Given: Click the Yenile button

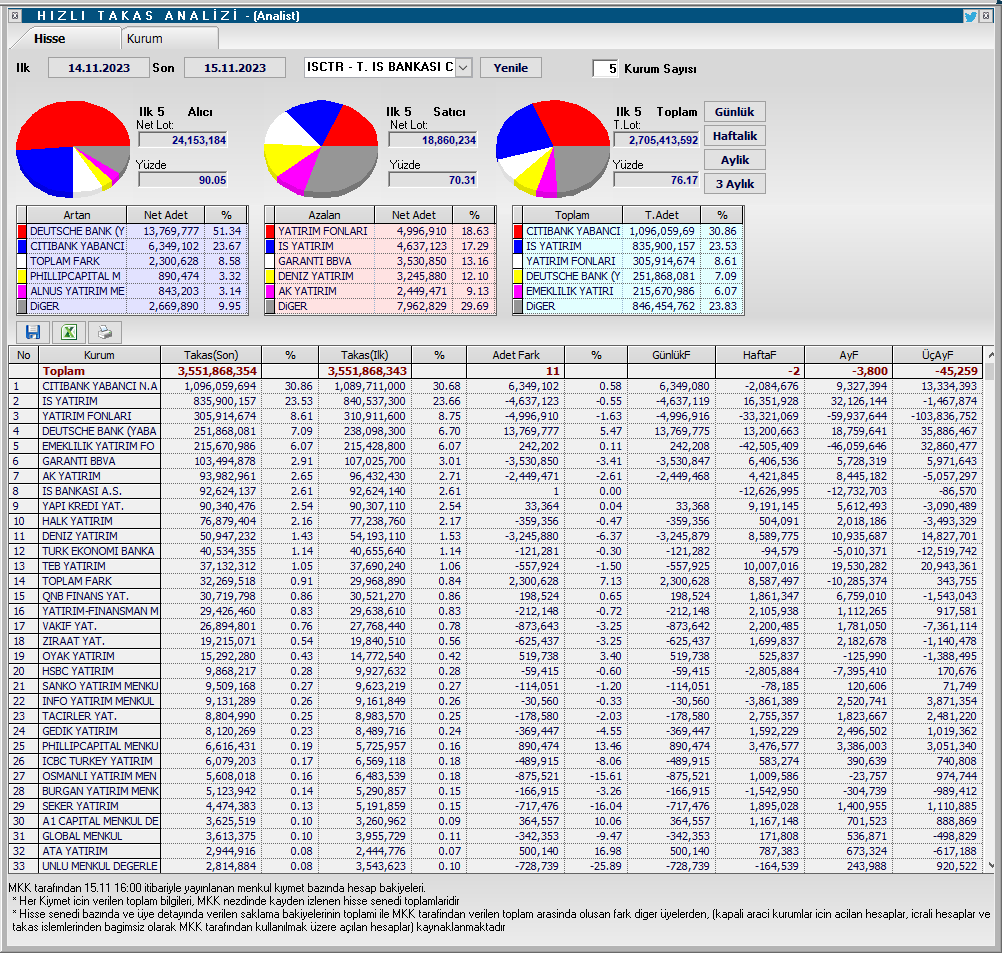Looking at the screenshot, I should pos(511,68).
